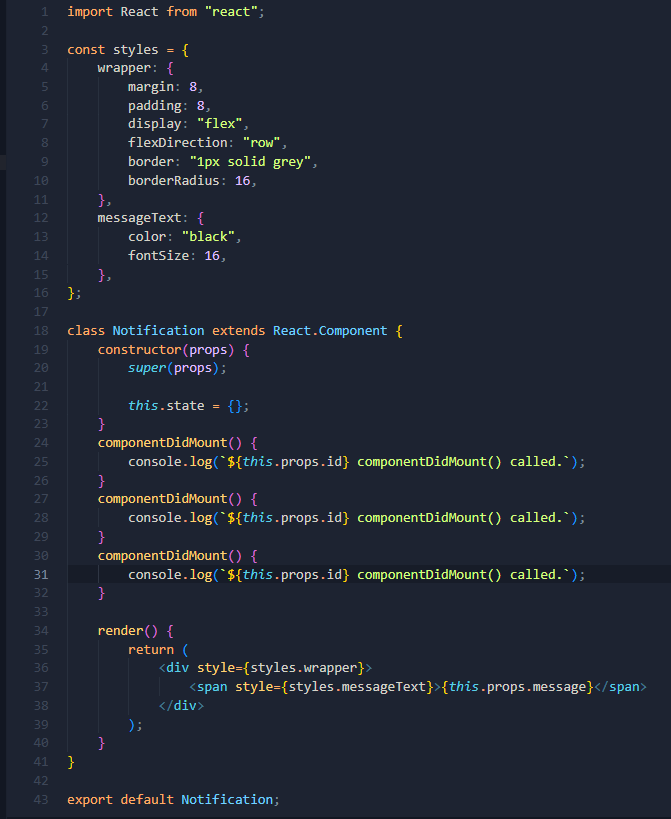Click the "margin" property name

(x=151, y=87)
